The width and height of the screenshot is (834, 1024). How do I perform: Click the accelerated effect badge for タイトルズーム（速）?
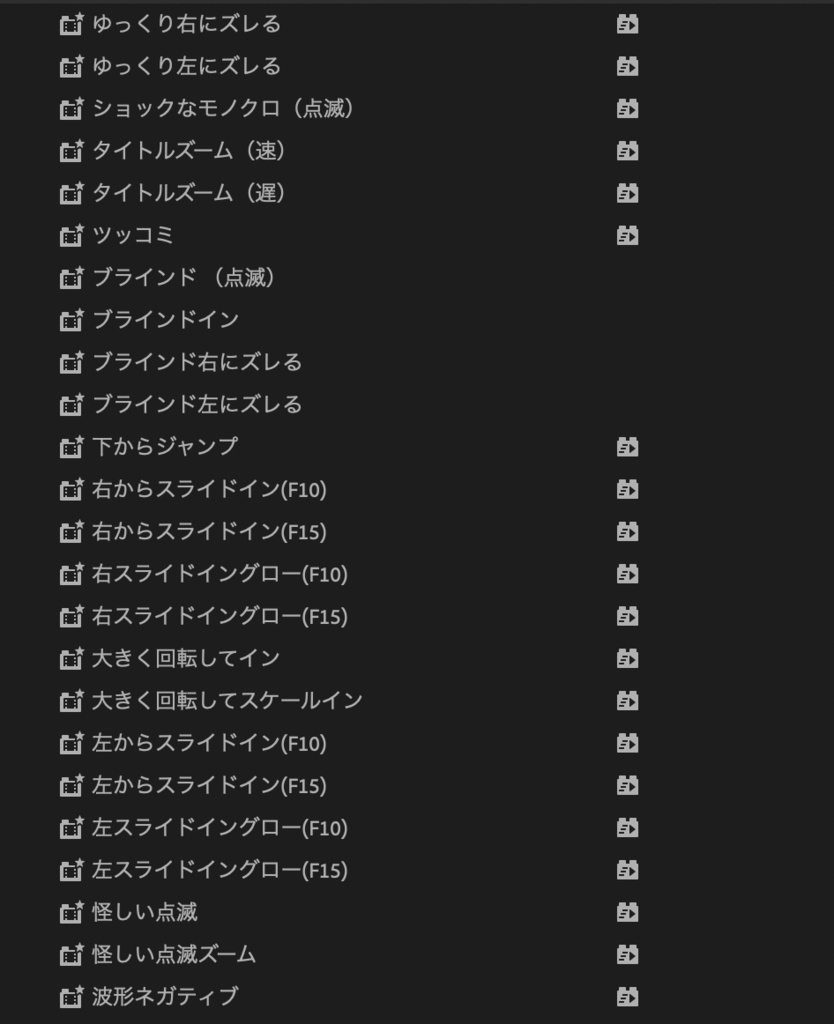coord(627,151)
